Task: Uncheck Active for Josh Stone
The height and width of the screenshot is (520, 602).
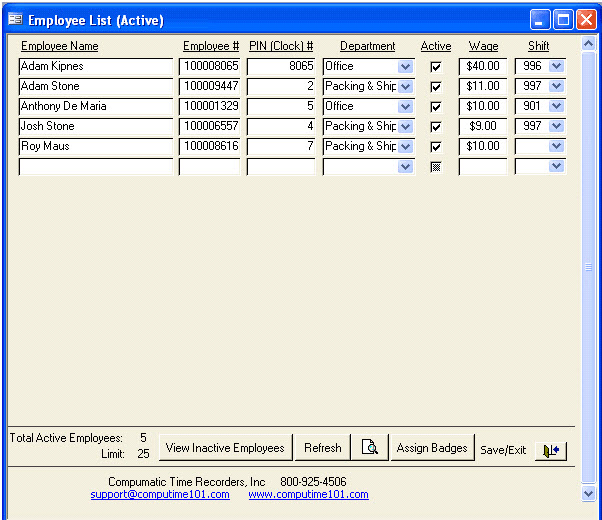Action: [436, 127]
